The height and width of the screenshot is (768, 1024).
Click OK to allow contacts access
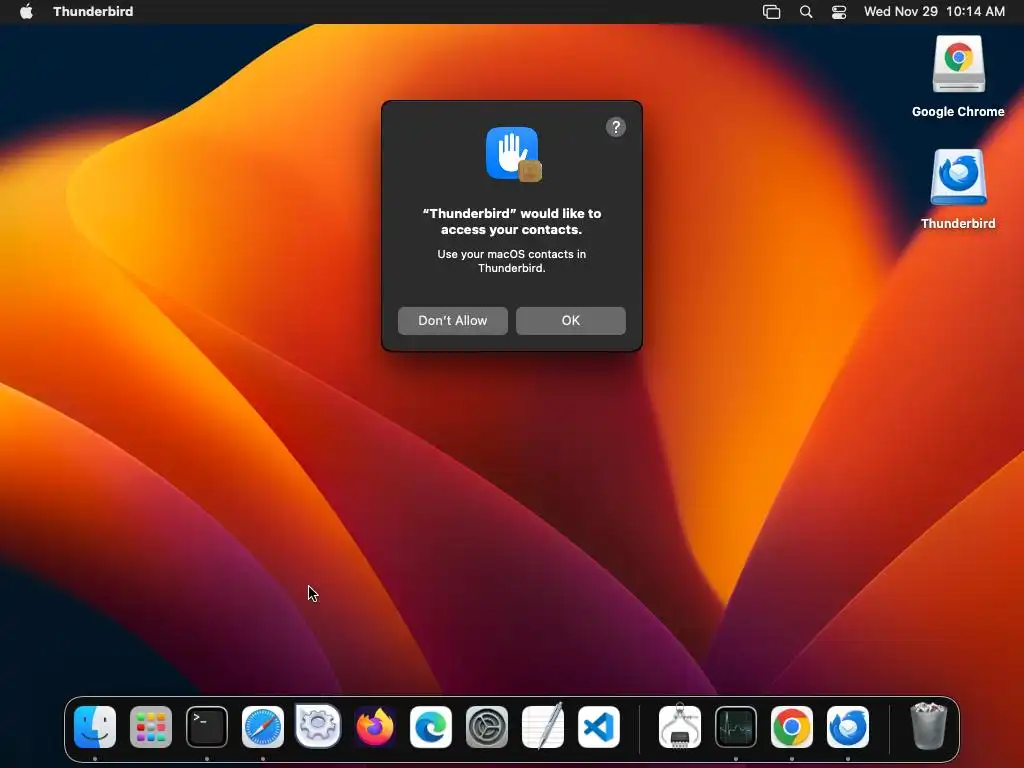pyautogui.click(x=571, y=321)
